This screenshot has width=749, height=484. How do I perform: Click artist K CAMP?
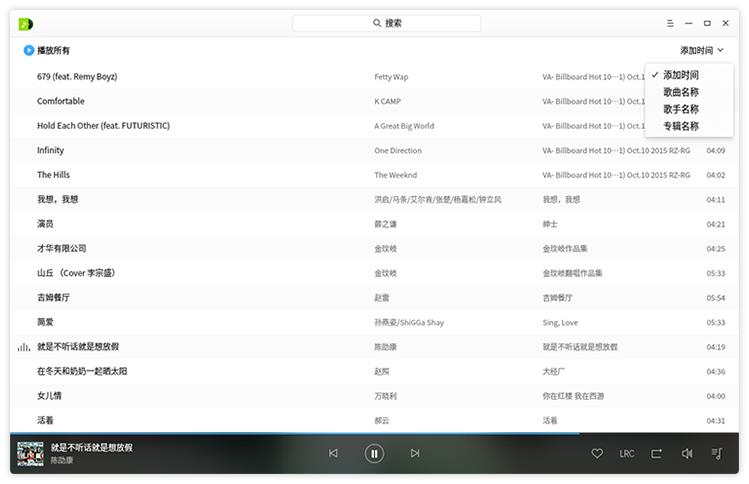[387, 101]
